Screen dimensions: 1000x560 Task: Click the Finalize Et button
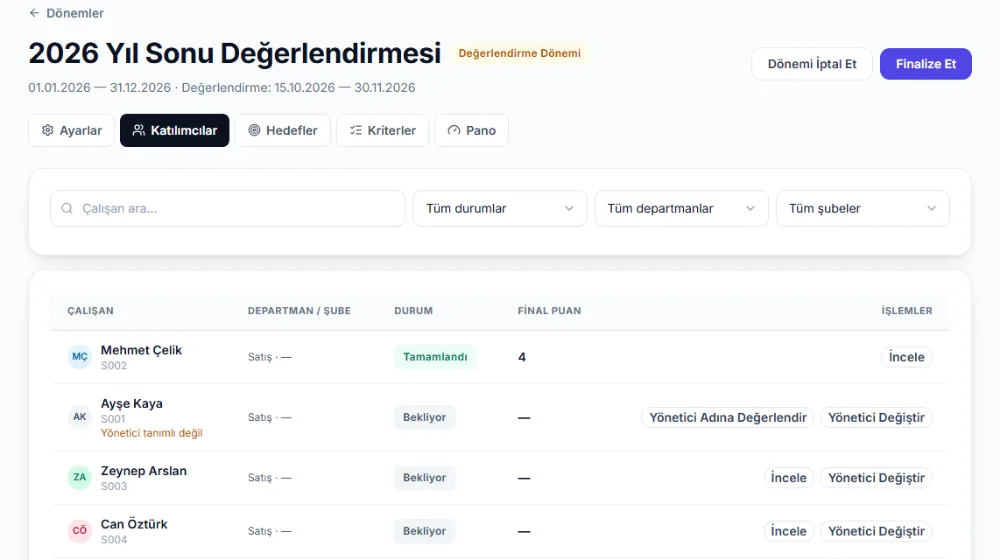point(925,64)
